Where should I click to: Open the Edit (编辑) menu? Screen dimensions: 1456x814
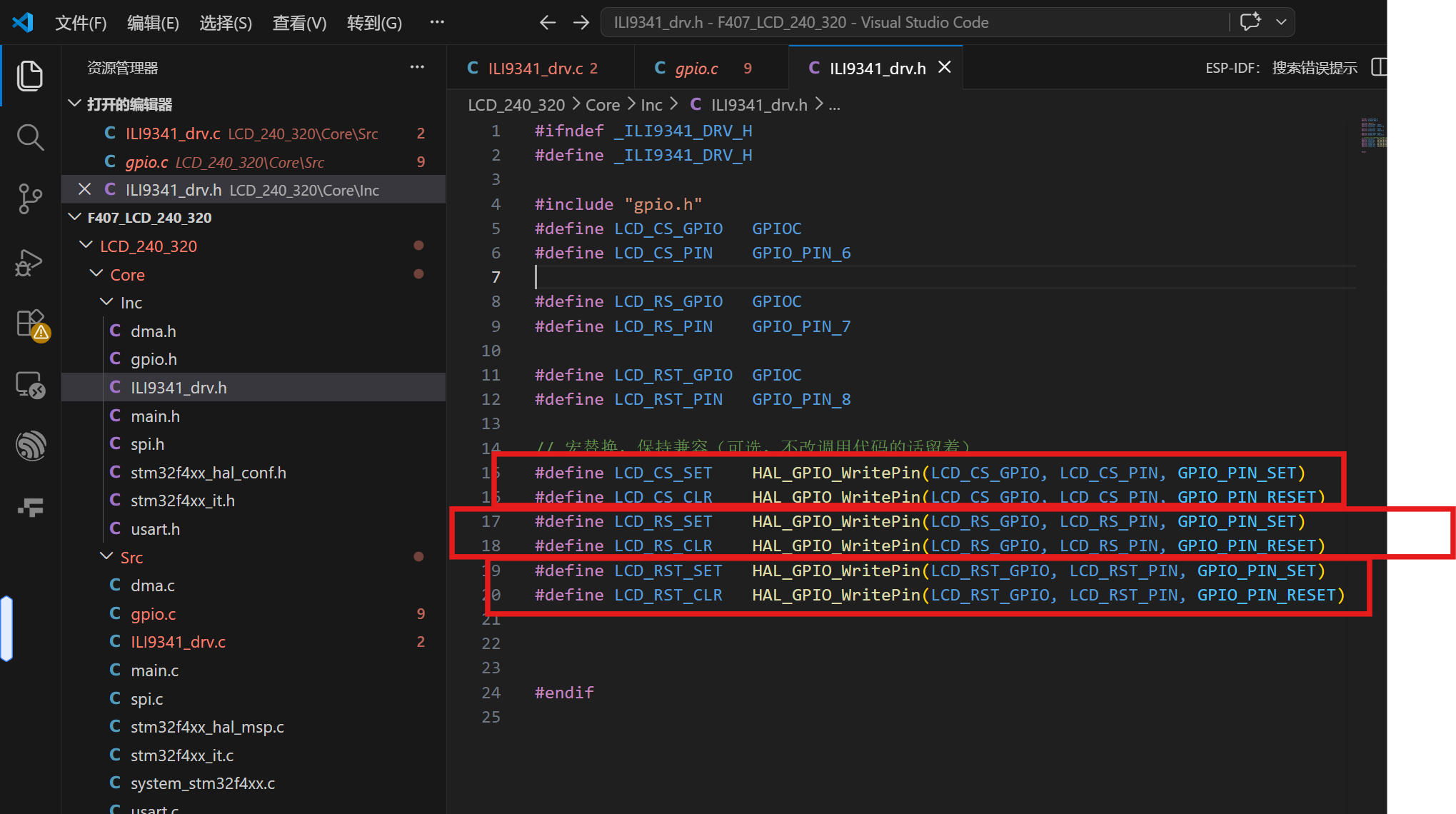(153, 23)
